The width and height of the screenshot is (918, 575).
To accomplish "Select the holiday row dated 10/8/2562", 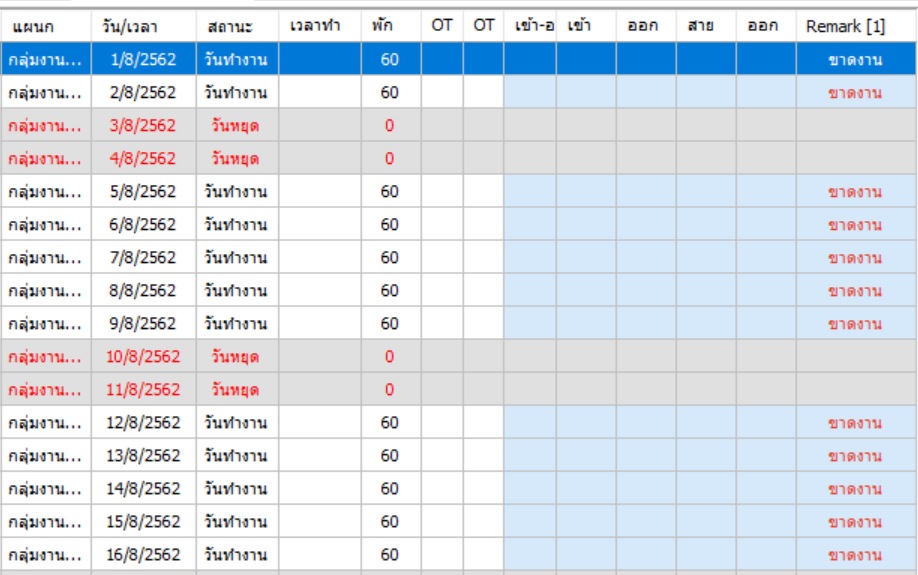I will (458, 357).
